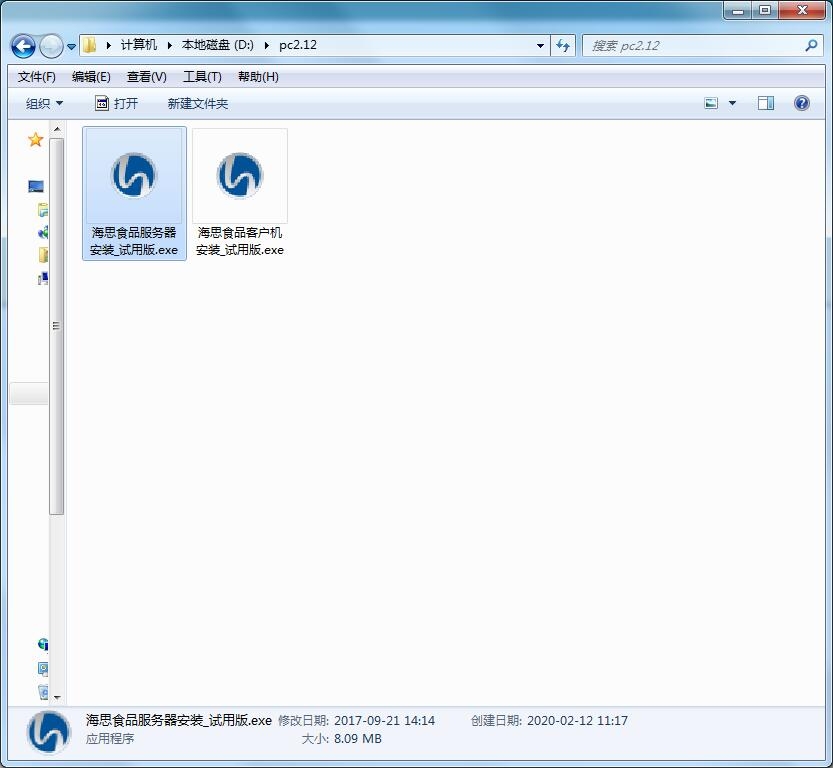Click the change view icon button
The image size is (833, 768).
click(711, 103)
